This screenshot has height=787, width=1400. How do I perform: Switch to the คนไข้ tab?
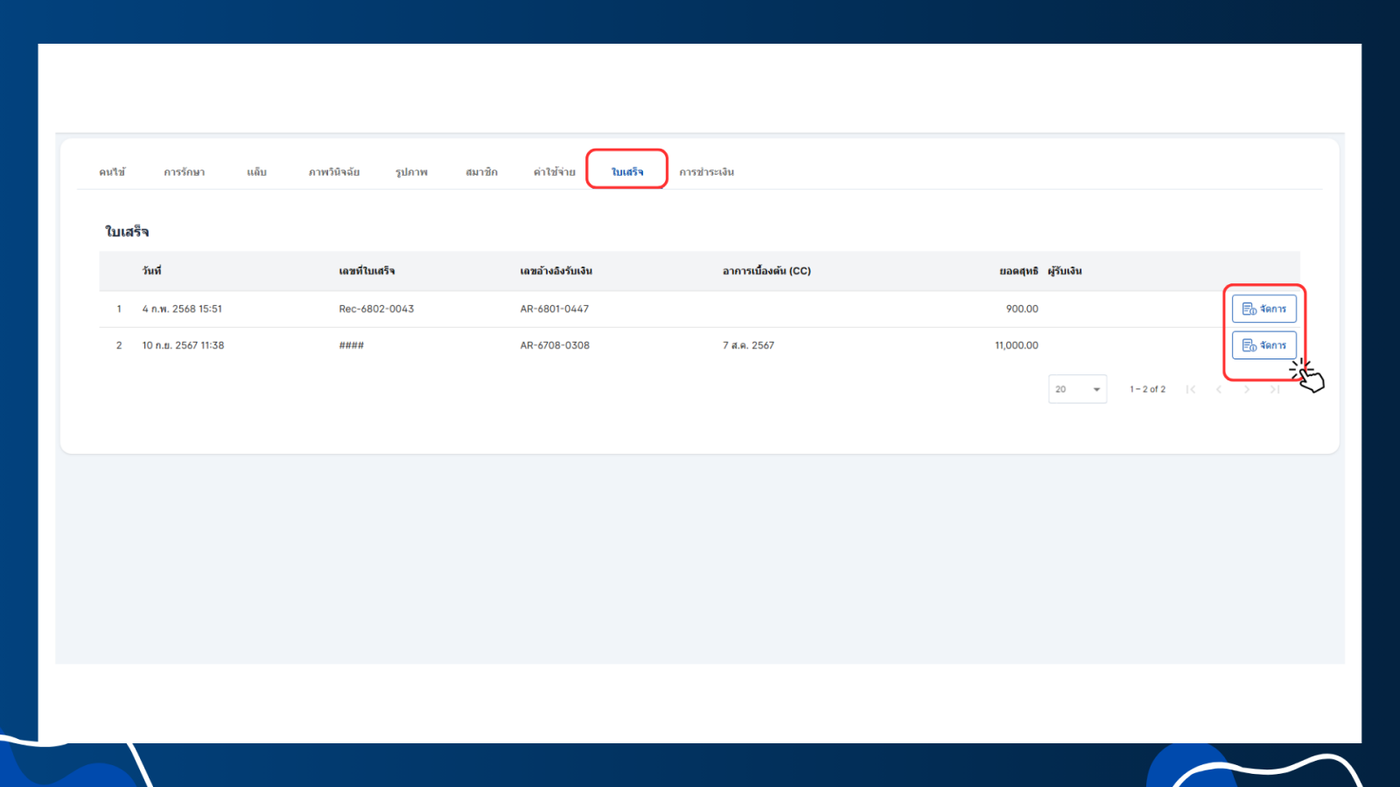(x=112, y=172)
